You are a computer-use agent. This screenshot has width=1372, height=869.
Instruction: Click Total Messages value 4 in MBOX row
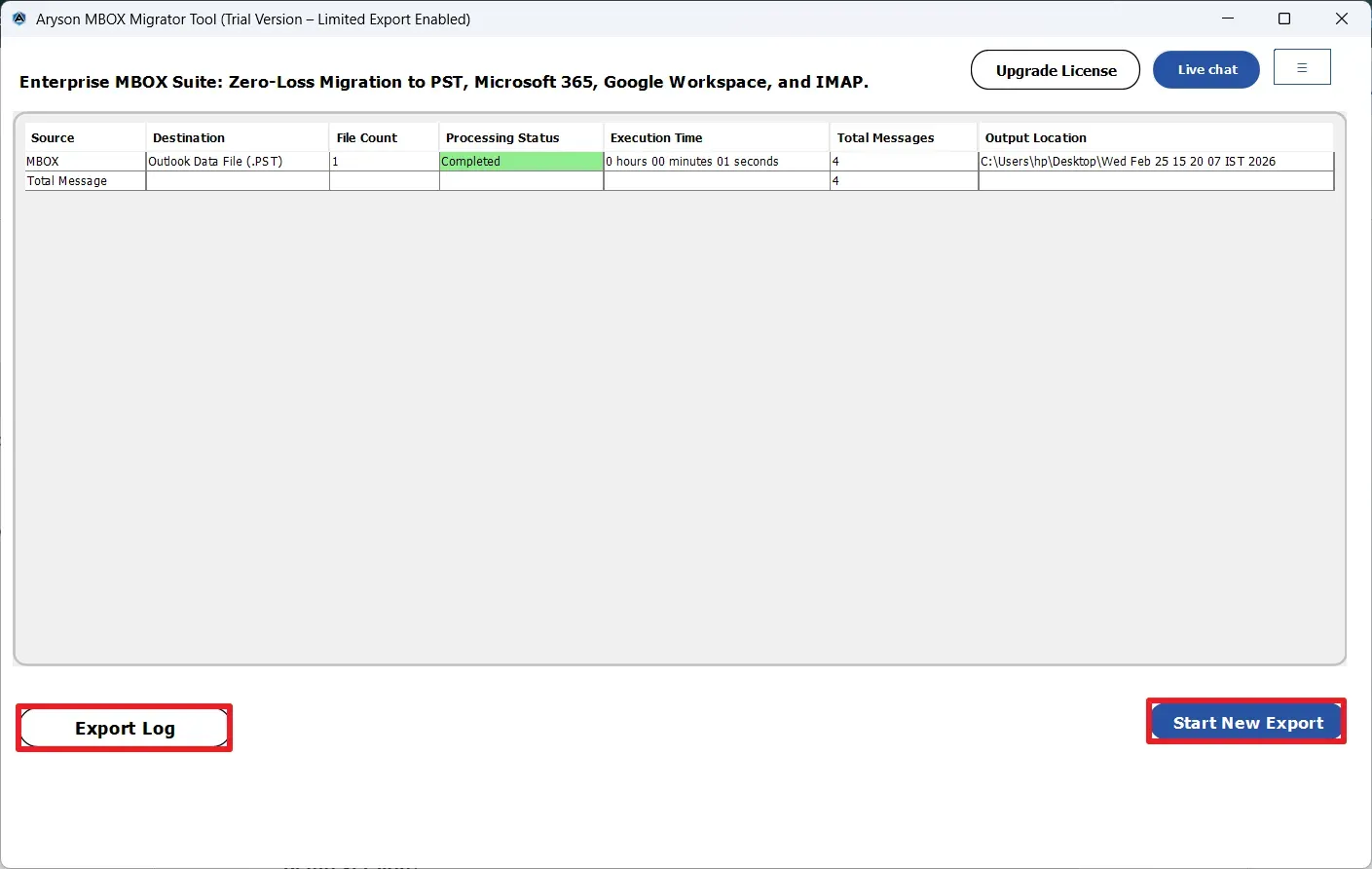[x=904, y=162]
